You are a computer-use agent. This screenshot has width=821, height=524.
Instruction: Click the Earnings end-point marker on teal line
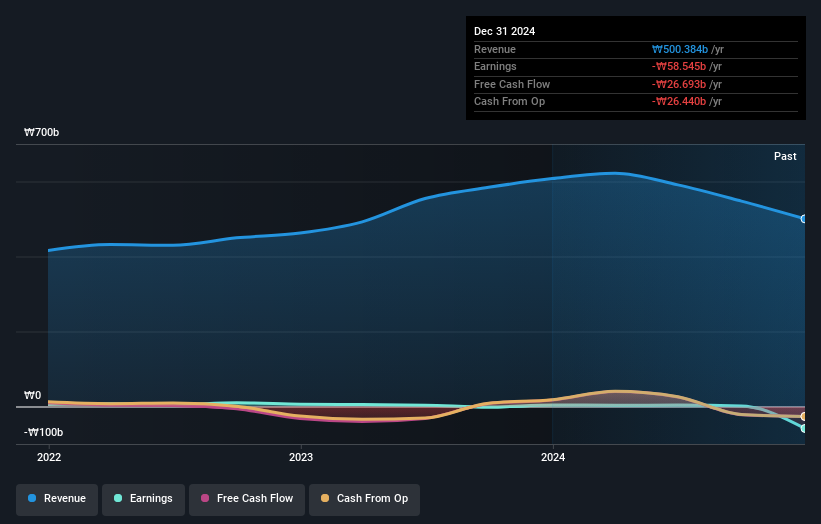point(804,428)
